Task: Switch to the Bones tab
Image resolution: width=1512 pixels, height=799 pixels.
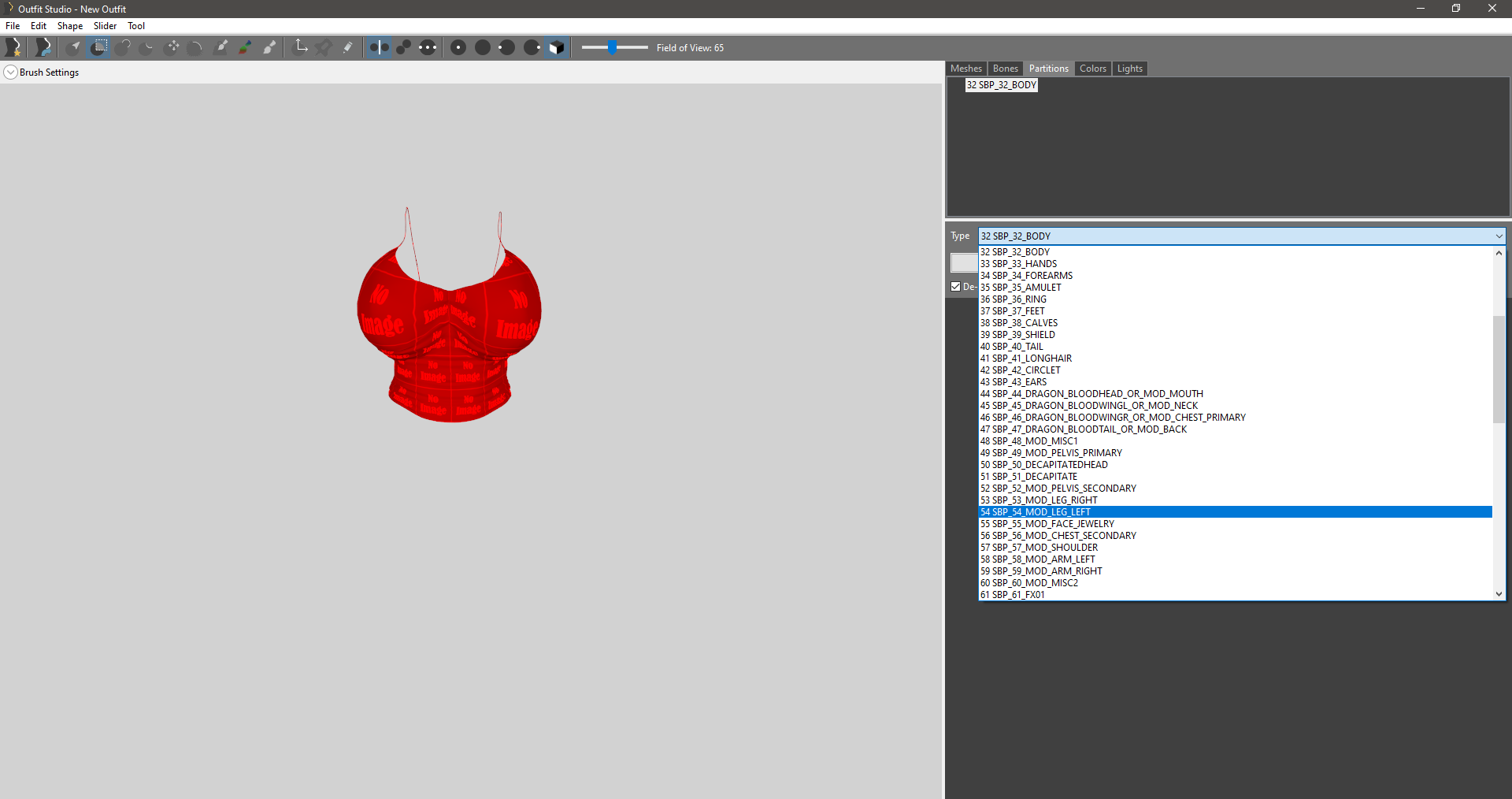Action: tap(1006, 69)
